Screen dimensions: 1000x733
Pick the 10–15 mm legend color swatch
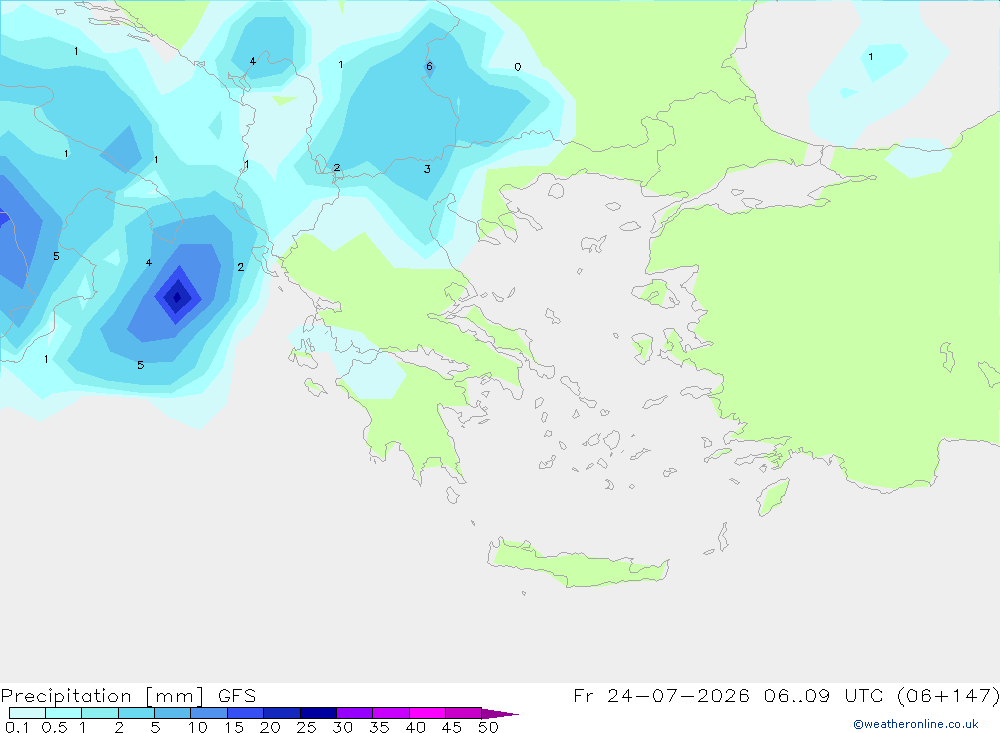pyautogui.click(x=209, y=713)
